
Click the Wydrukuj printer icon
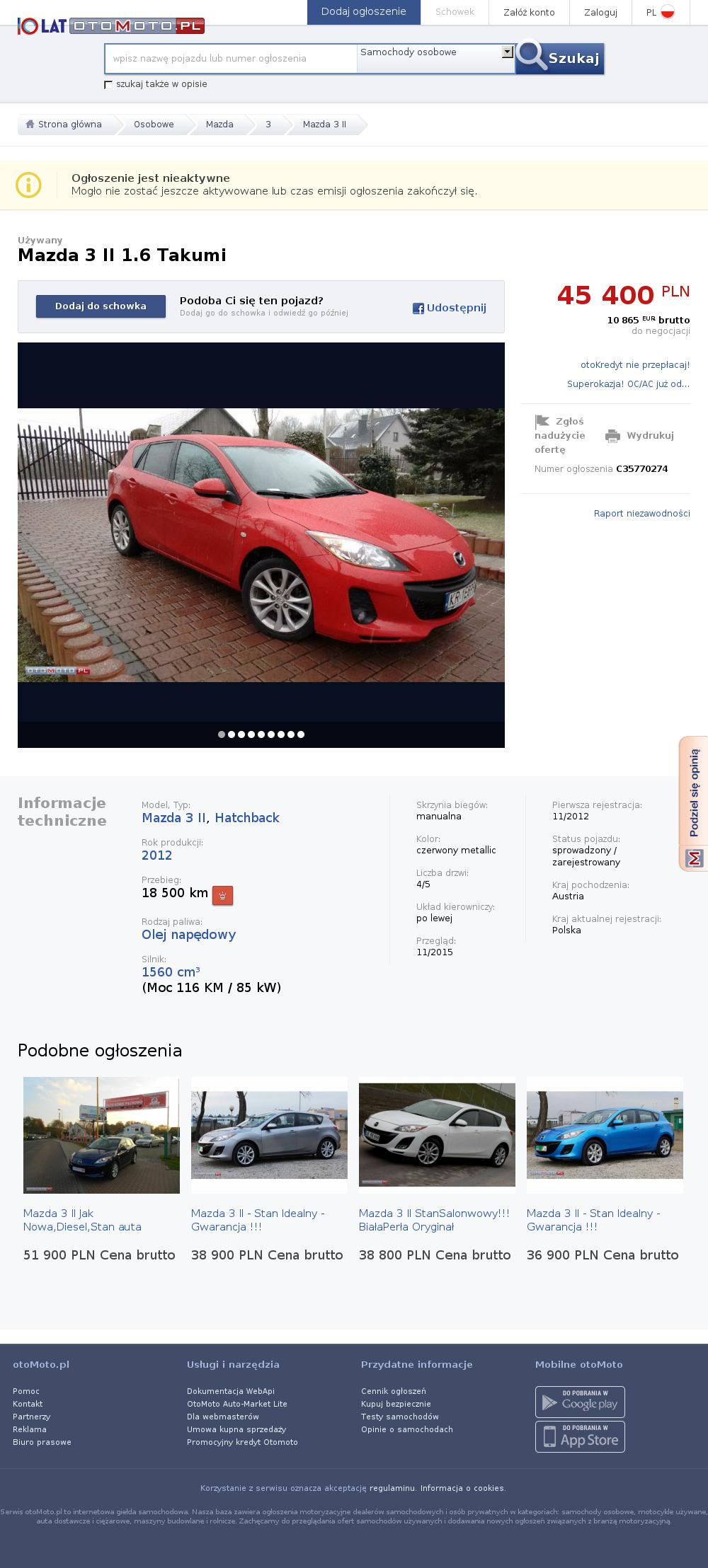point(612,436)
